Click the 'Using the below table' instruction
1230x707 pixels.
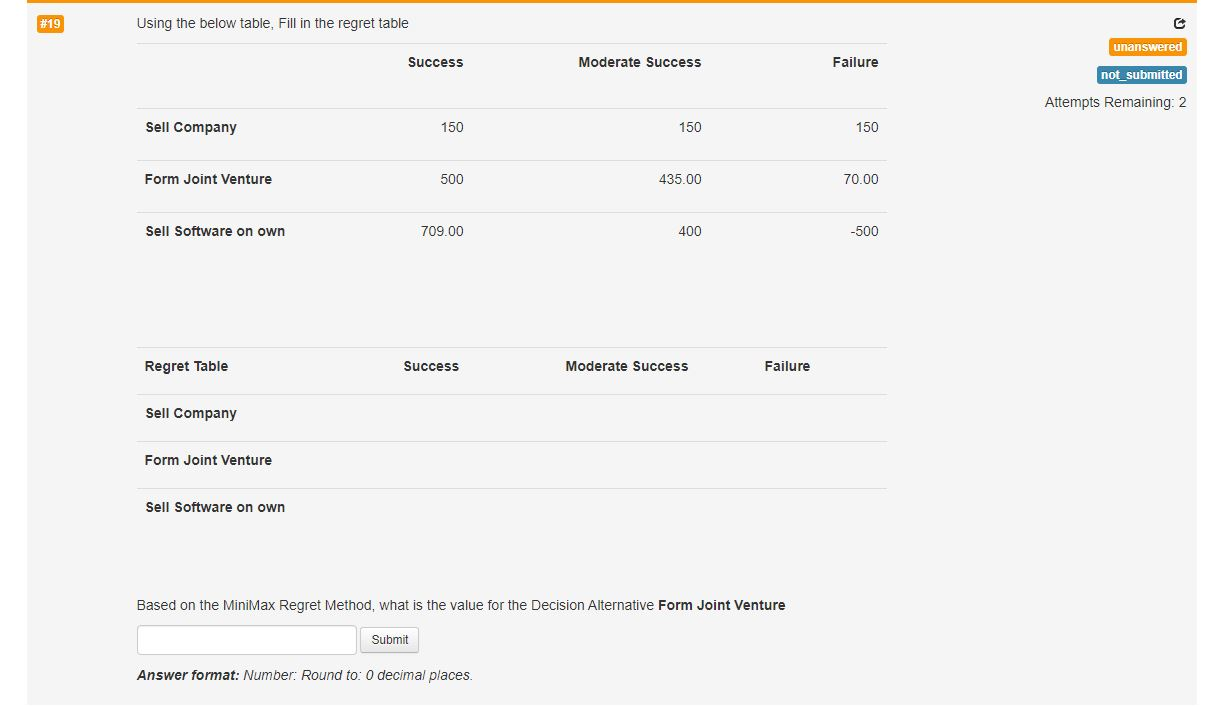pyautogui.click(x=273, y=23)
